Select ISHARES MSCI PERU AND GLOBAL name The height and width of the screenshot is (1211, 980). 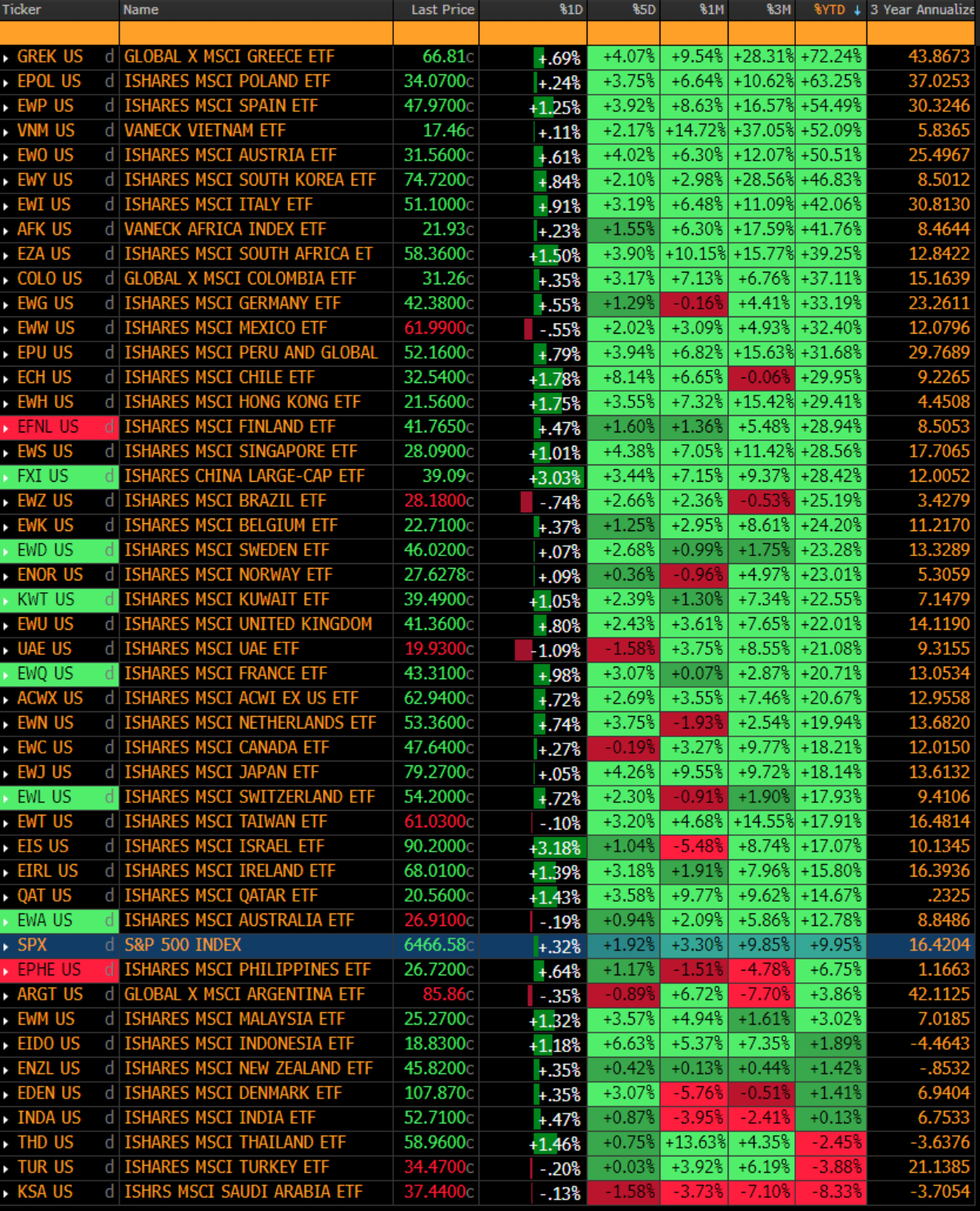(251, 353)
